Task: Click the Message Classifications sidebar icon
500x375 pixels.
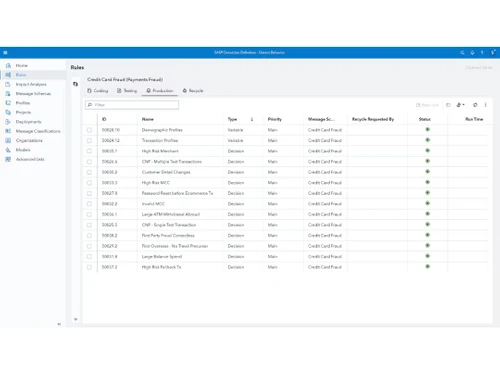Action: pos(8,131)
